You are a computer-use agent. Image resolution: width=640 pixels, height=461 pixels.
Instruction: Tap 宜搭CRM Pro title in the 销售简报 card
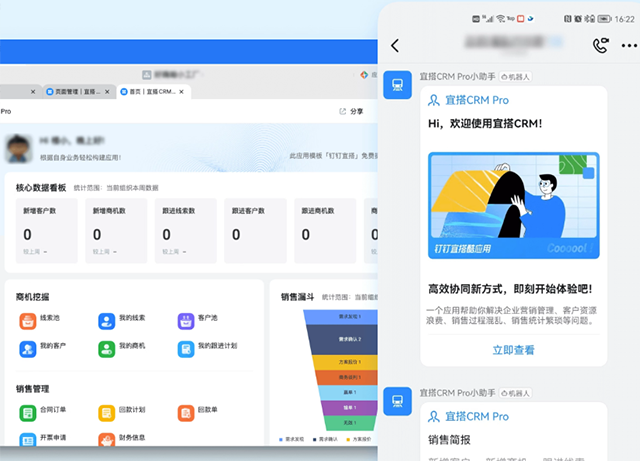pos(477,416)
